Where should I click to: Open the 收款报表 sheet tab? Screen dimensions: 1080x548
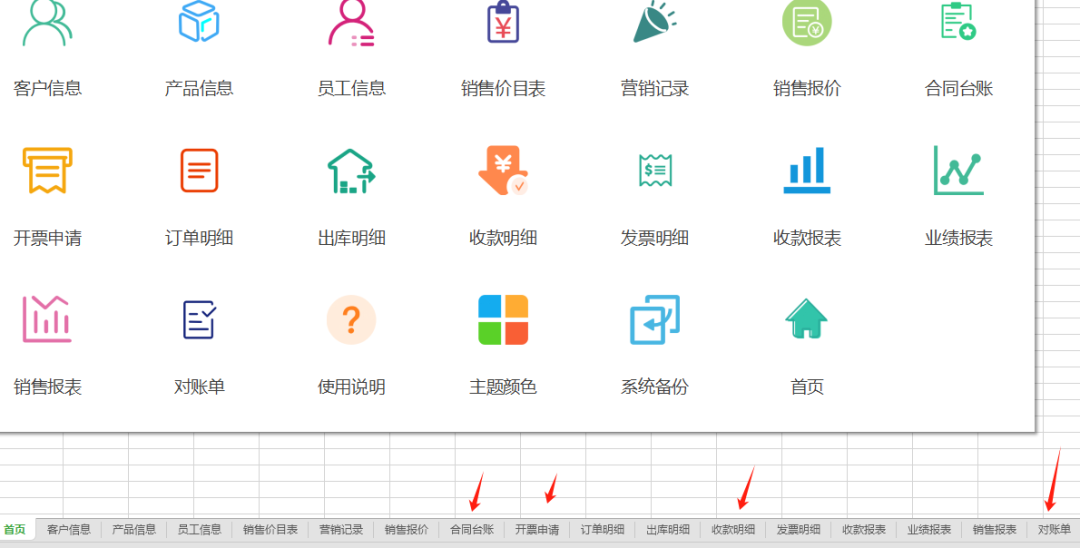[x=864, y=529]
